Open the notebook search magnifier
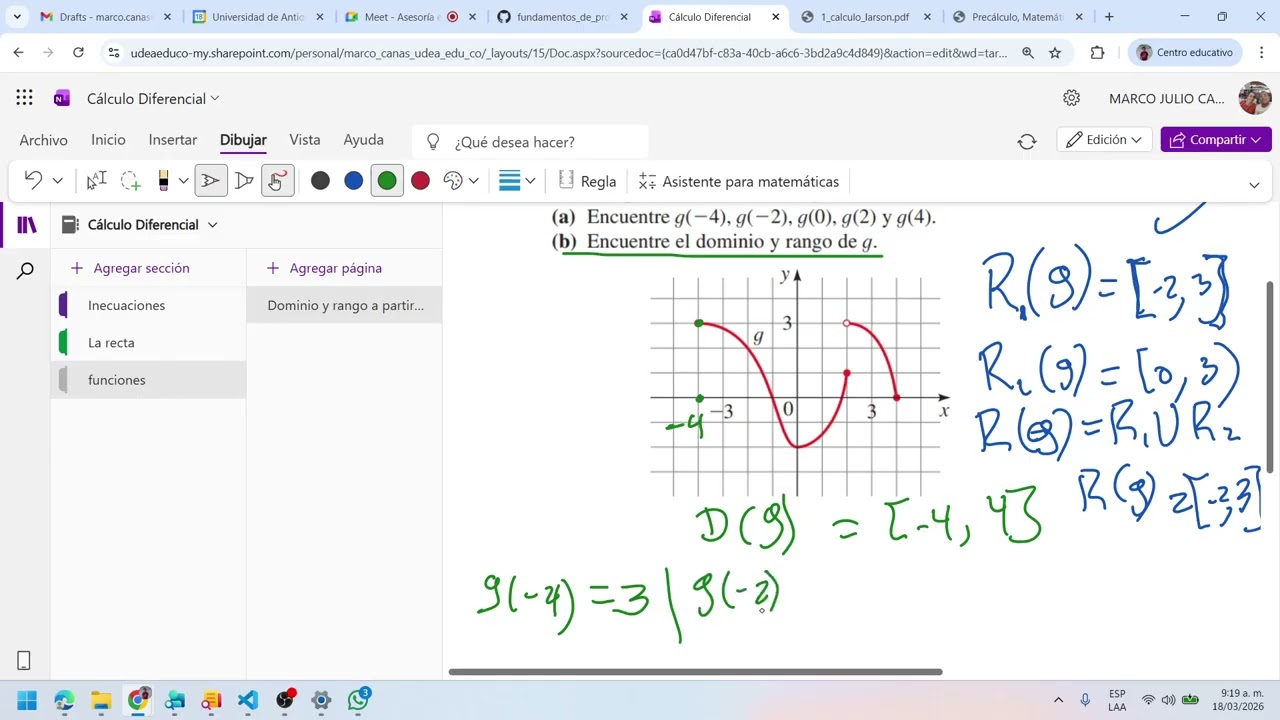Viewport: 1280px width, 720px height. point(26,270)
